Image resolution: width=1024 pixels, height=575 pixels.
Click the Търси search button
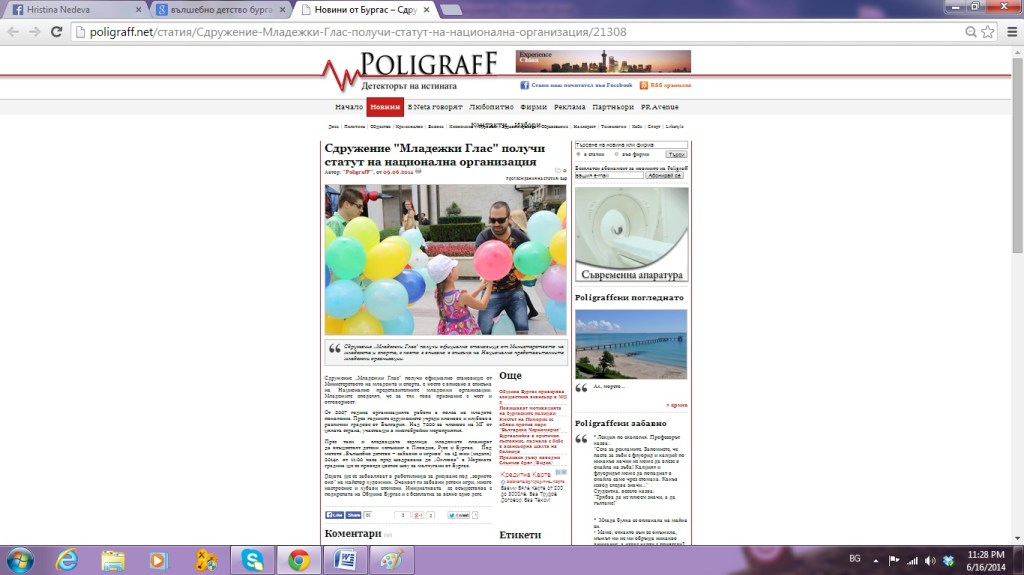coord(676,154)
